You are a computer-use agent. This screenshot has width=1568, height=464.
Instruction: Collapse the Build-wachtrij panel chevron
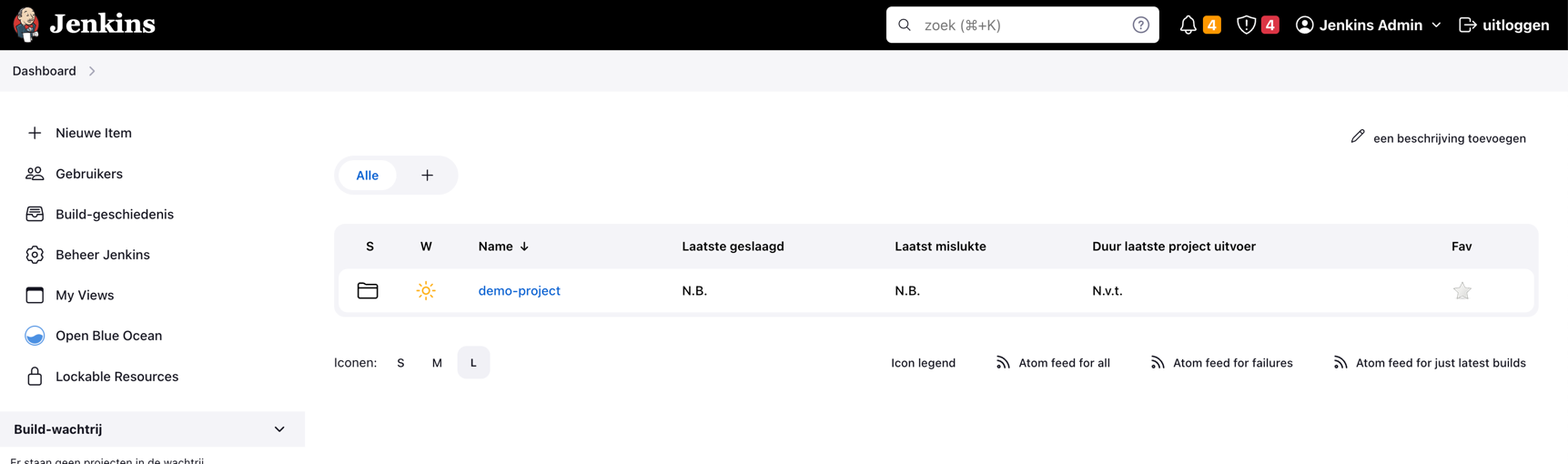(279, 429)
